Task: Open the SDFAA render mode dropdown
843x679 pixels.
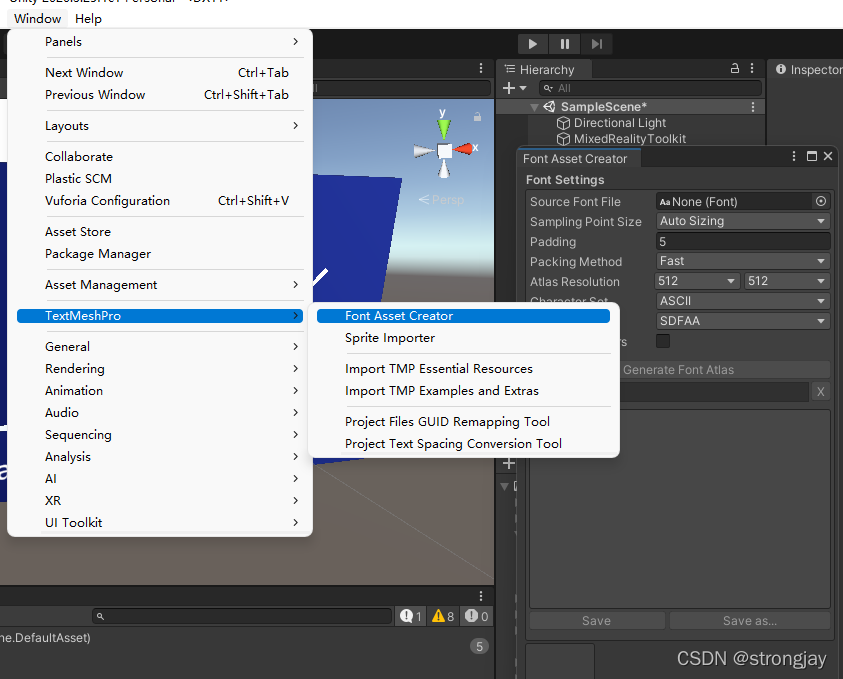Action: coord(743,321)
